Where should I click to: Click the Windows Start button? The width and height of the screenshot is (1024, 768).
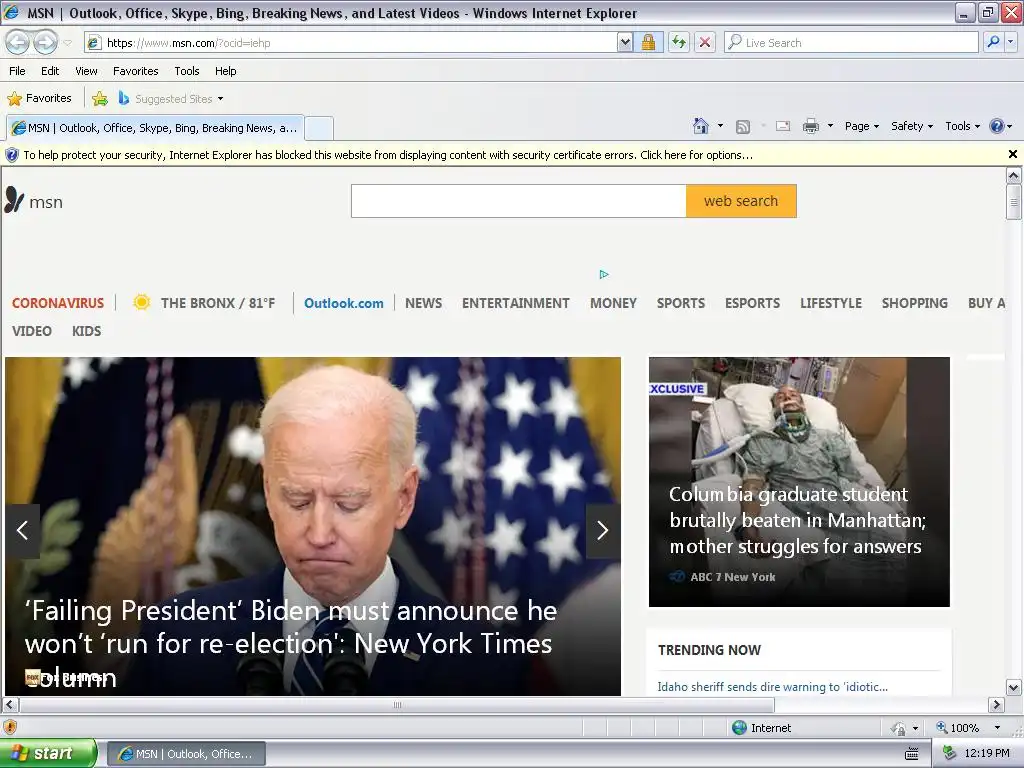48,753
